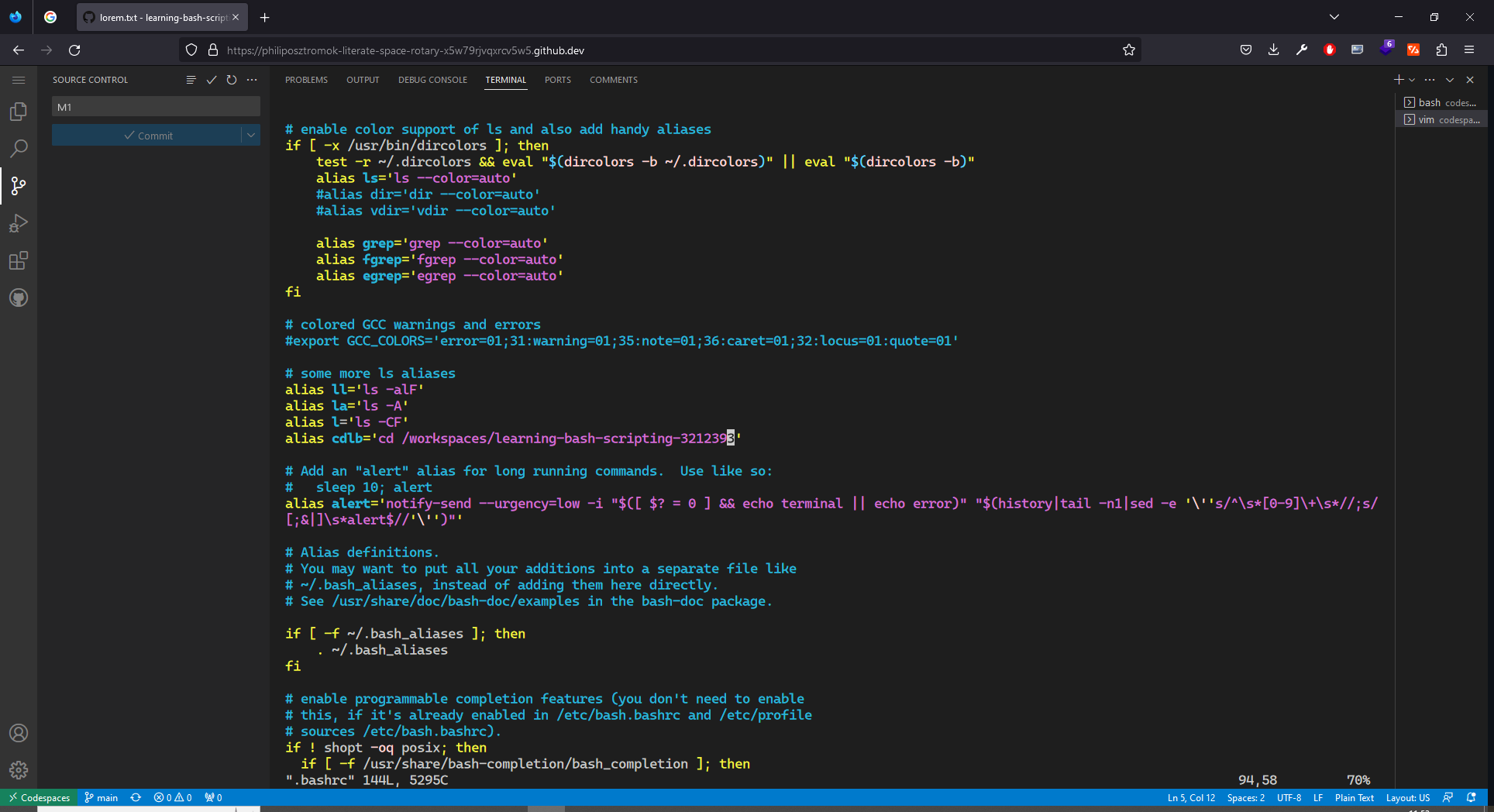Open the Accounts menu in the activity bar
The height and width of the screenshot is (812, 1494).
pyautogui.click(x=19, y=733)
